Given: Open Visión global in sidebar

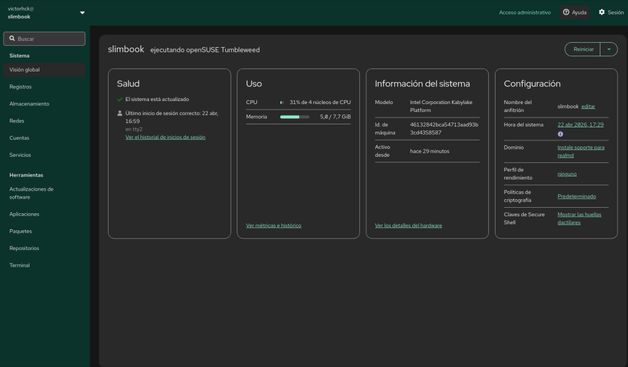Looking at the screenshot, I should pyautogui.click(x=44, y=70).
